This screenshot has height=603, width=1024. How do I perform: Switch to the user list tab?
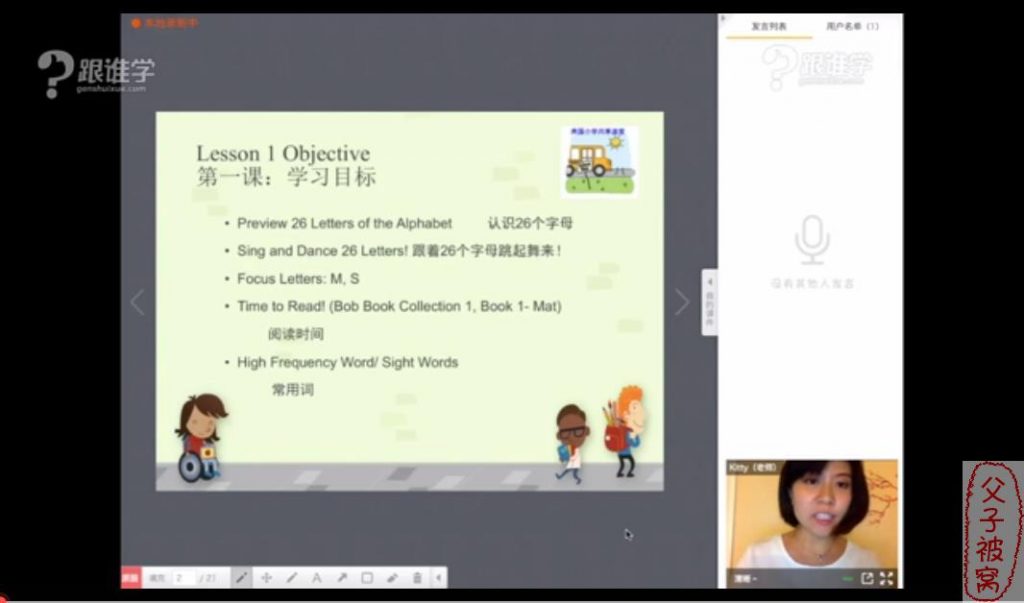click(853, 26)
